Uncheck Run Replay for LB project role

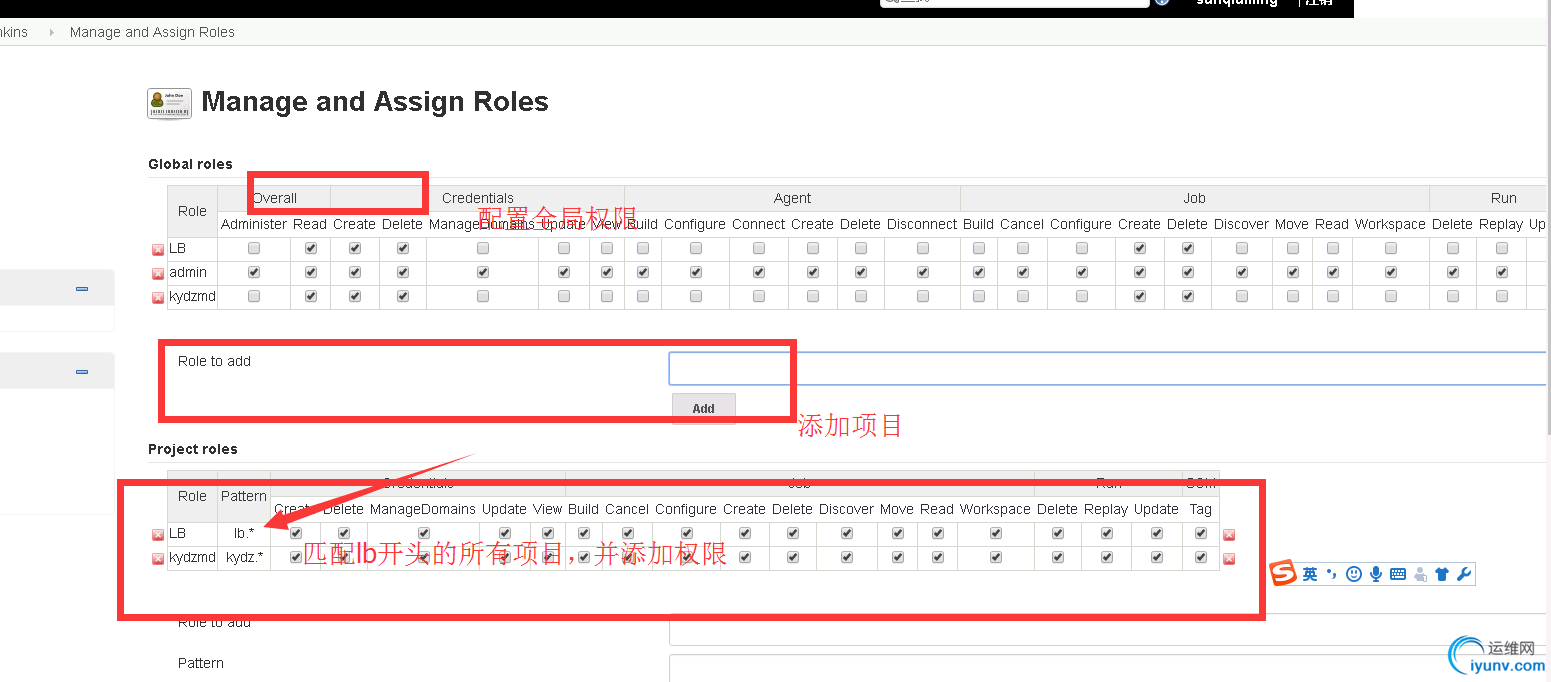point(1107,534)
